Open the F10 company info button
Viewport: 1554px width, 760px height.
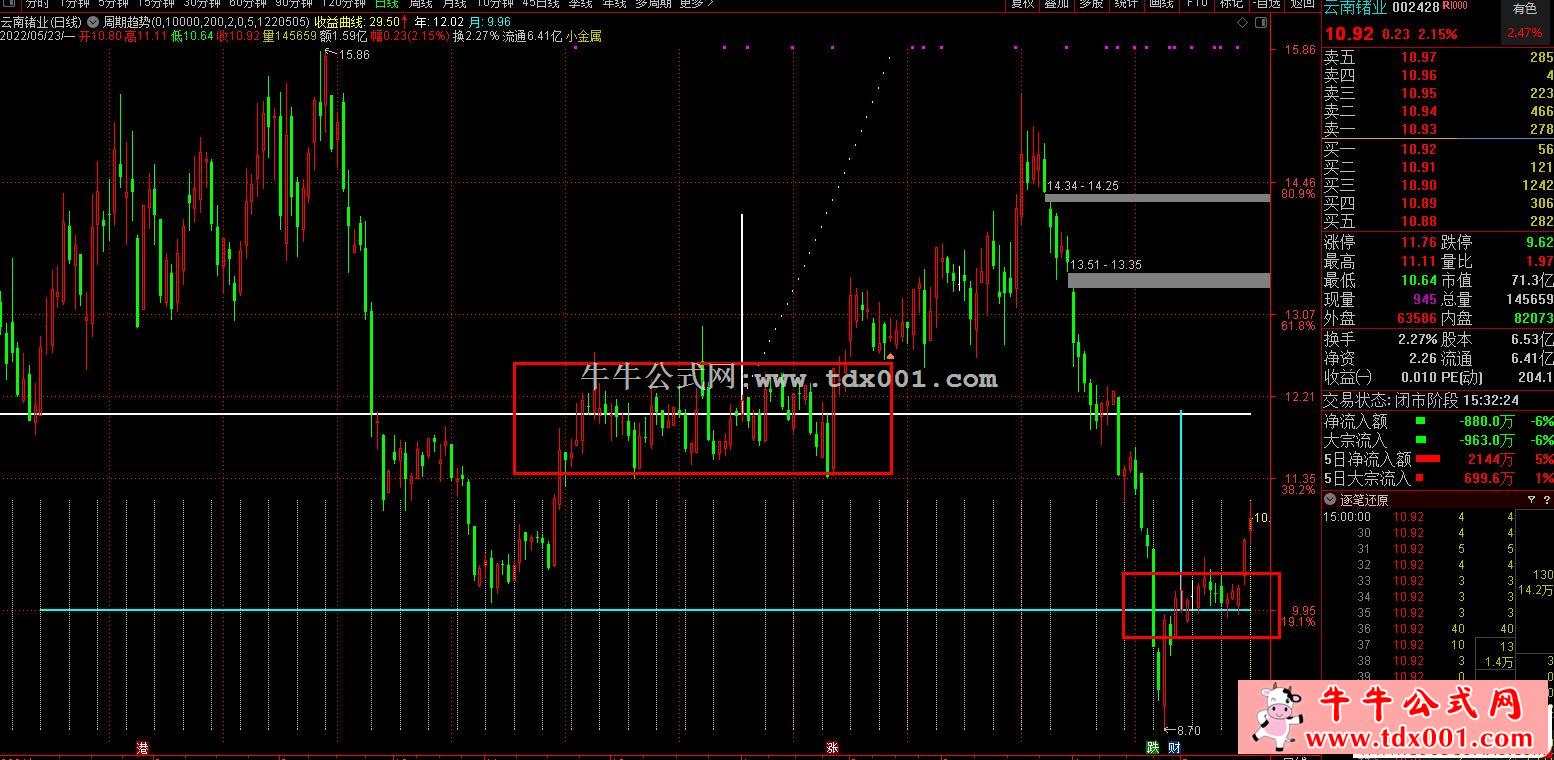pyautogui.click(x=1197, y=4)
